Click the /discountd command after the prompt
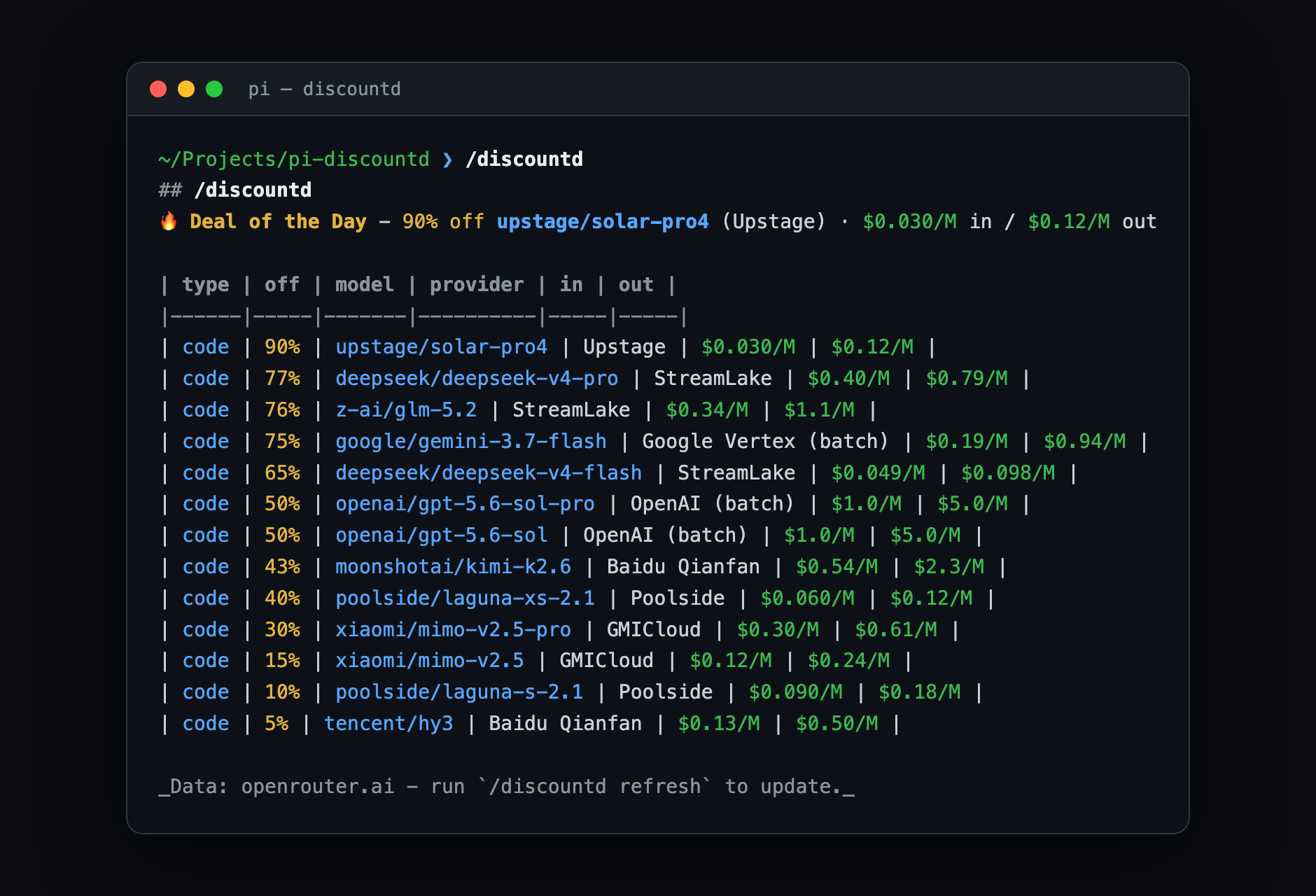This screenshot has height=896, width=1316. 524,160
